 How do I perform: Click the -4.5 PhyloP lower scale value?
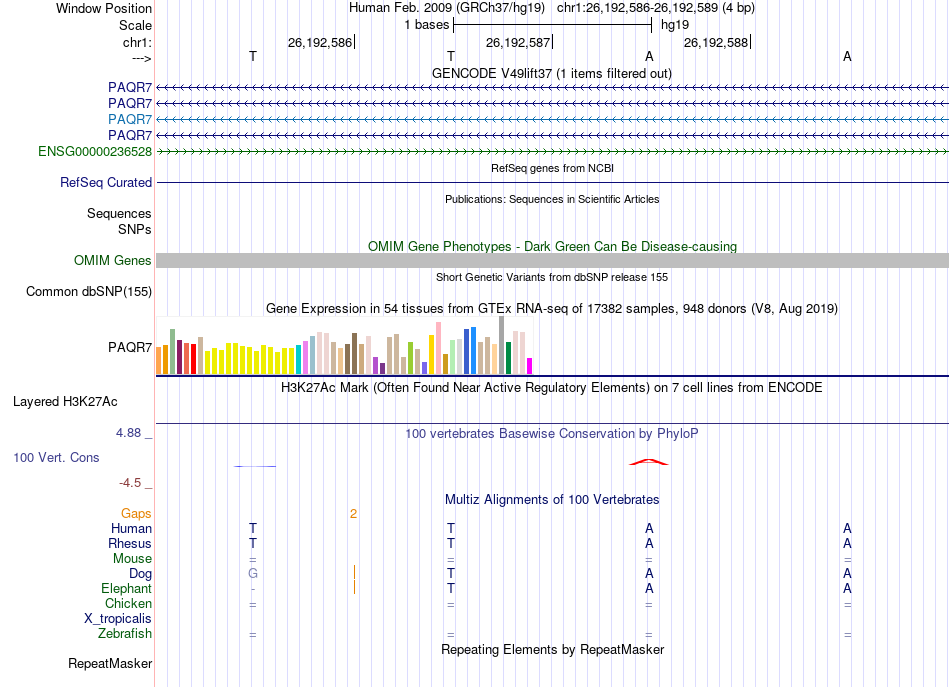[x=130, y=483]
